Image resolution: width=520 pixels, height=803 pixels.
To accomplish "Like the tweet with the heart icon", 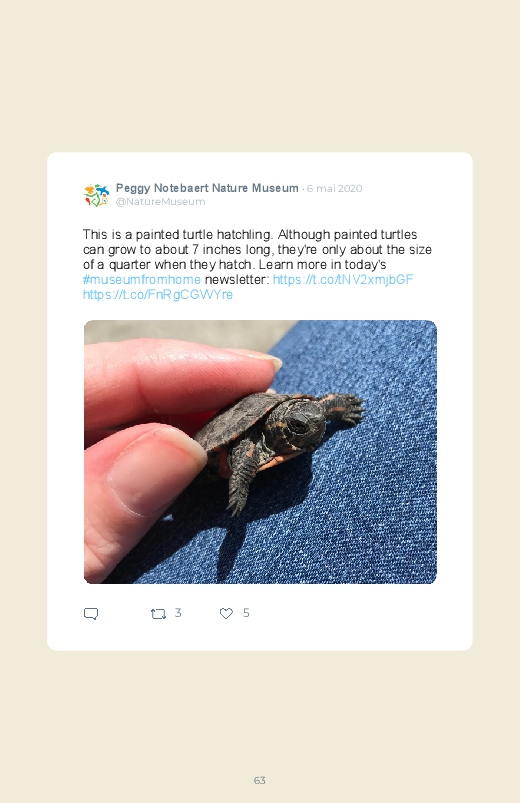I will point(226,614).
